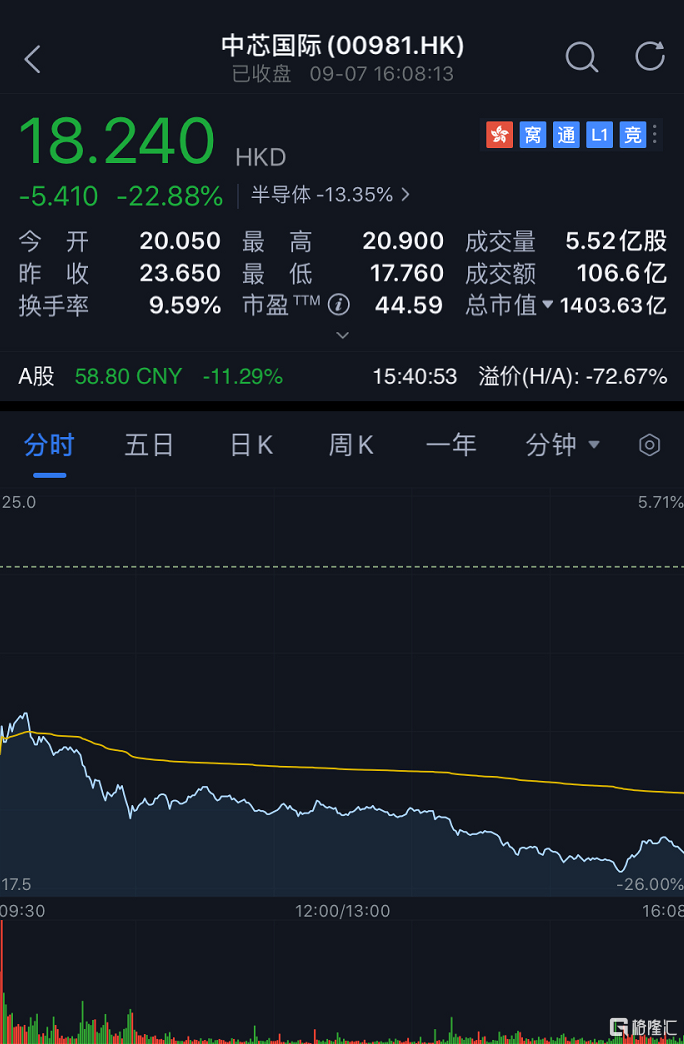Select the 周K chart tab
The image size is (684, 1044).
tap(351, 445)
